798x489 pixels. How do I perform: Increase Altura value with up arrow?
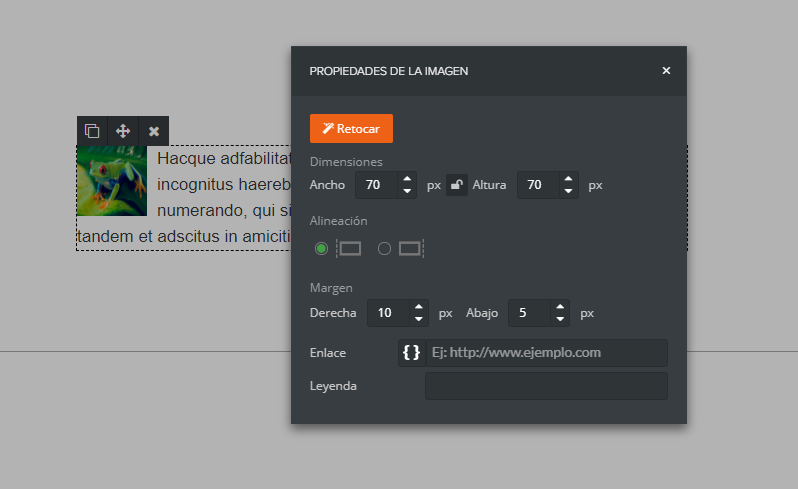568,179
